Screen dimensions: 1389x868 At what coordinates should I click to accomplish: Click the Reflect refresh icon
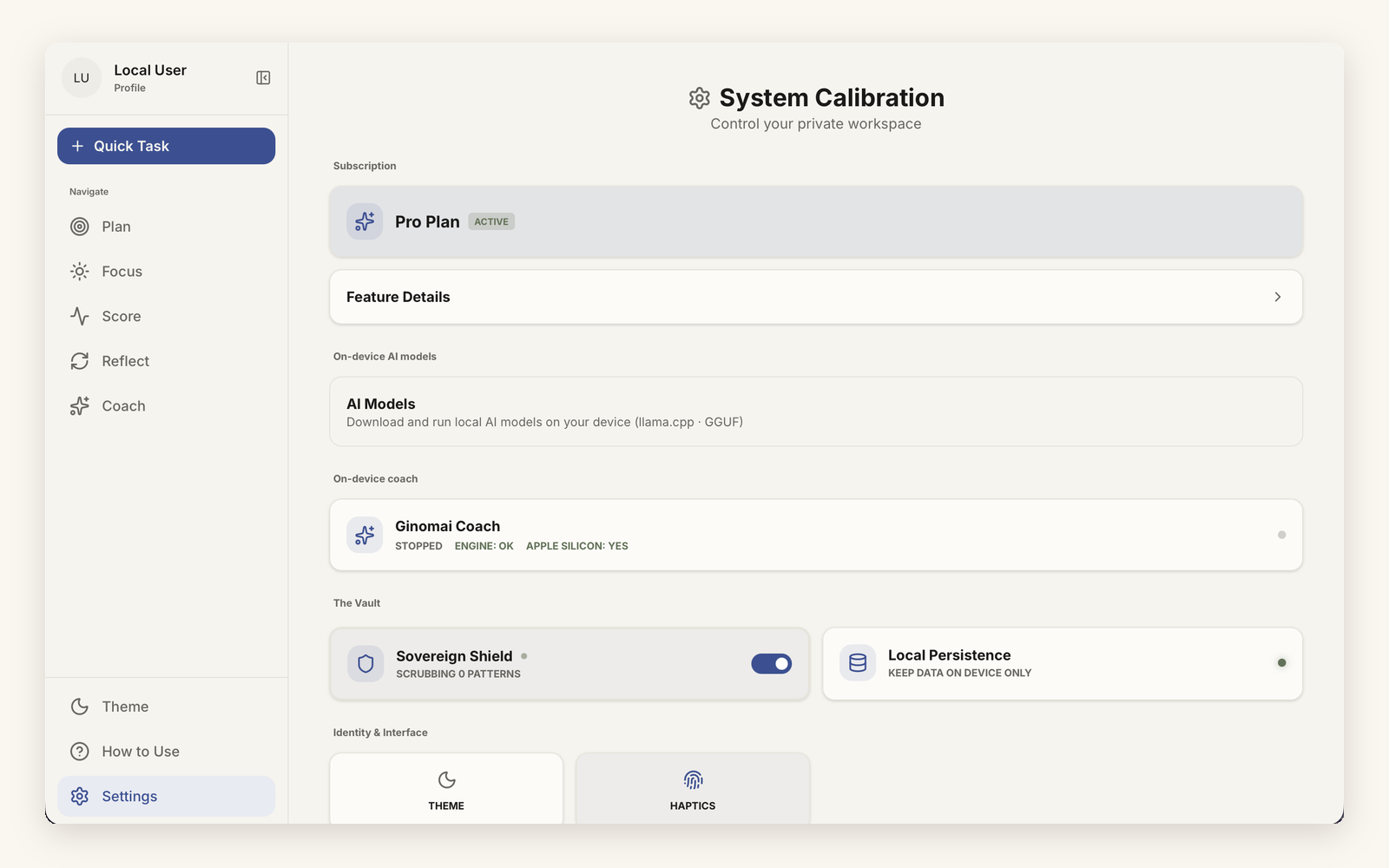coord(80,361)
